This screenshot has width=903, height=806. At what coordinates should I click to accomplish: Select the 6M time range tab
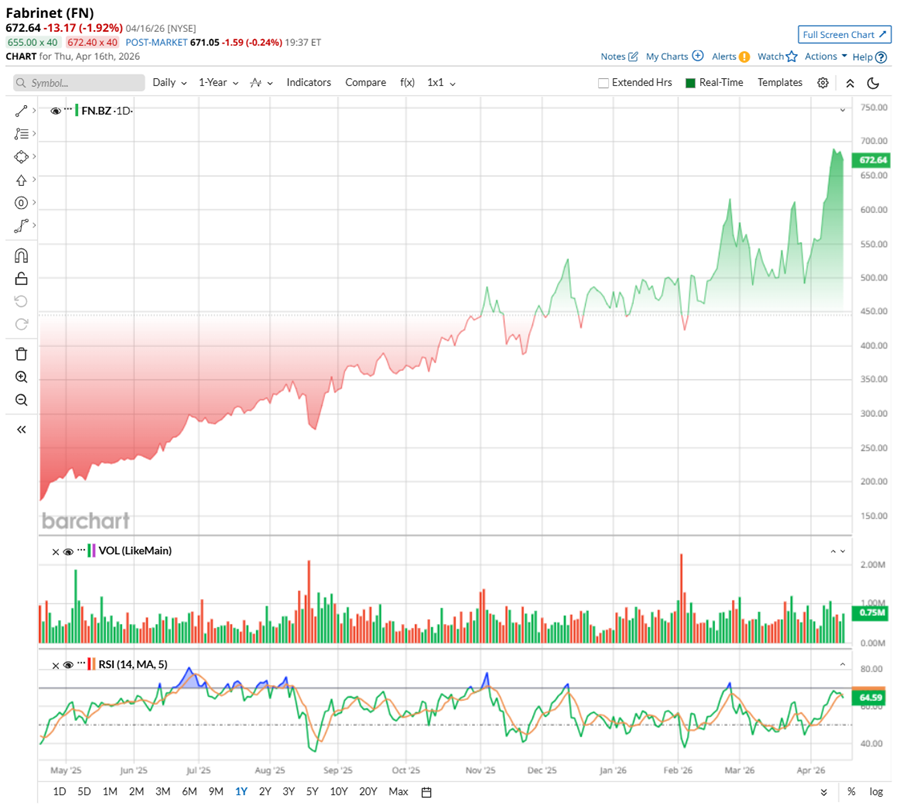coord(189,791)
